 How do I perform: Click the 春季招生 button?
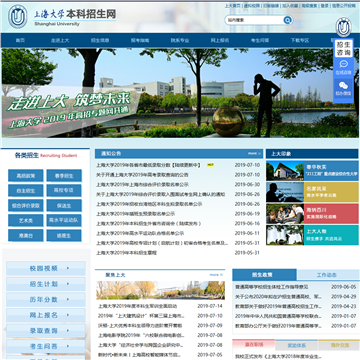tap(64, 176)
